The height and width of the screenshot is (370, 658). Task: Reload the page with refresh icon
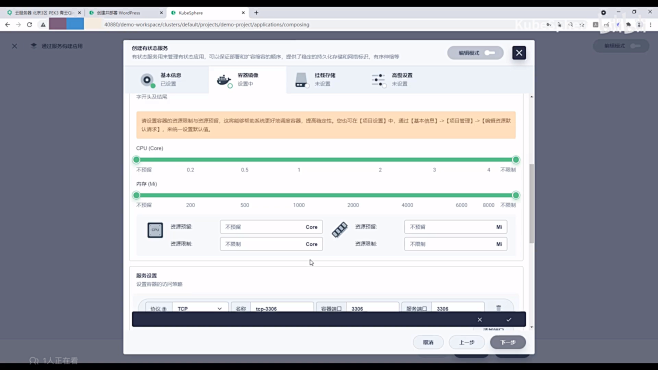click(x=29, y=25)
